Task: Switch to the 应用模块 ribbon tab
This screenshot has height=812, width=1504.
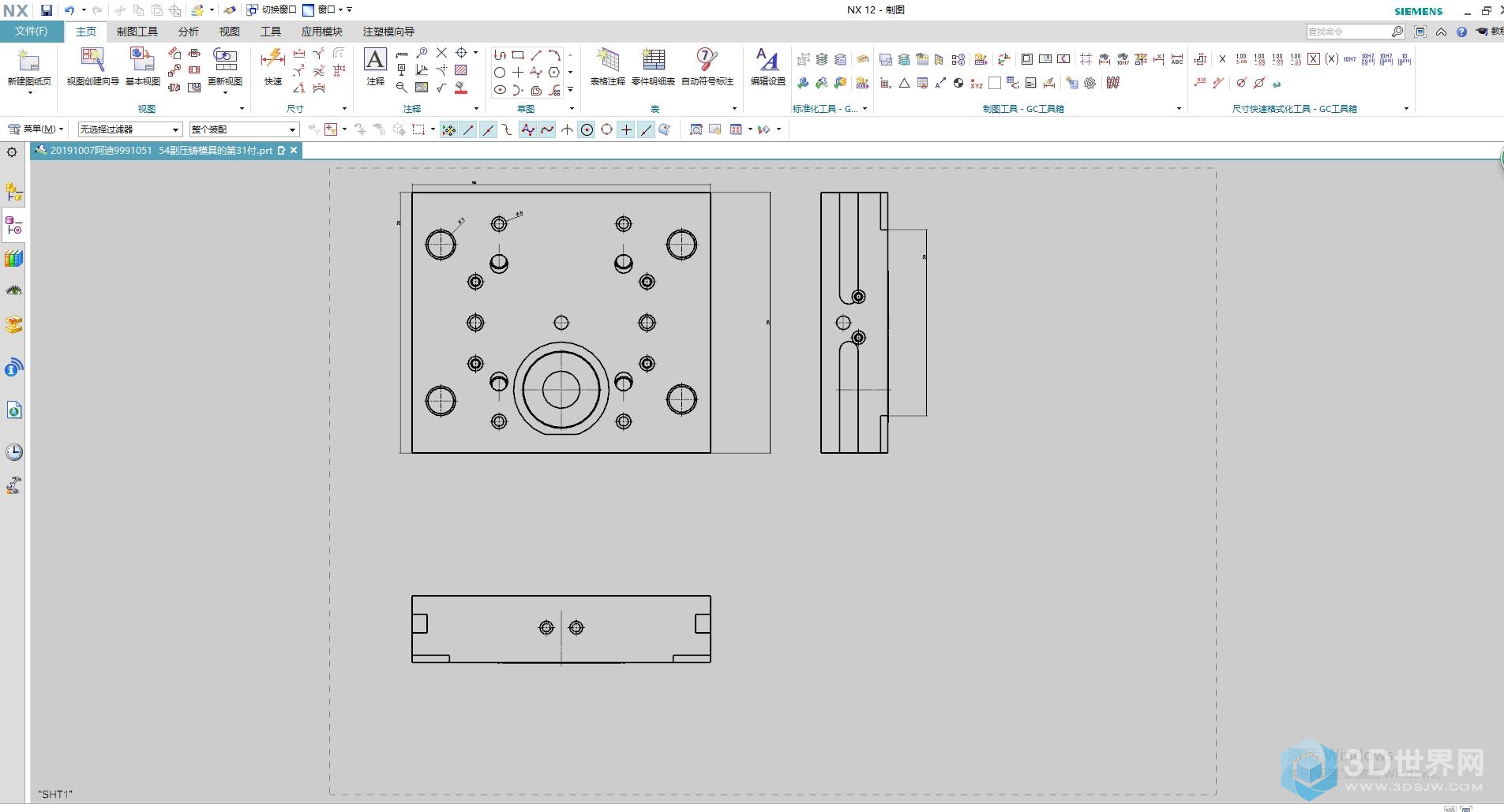Action: pos(321,32)
